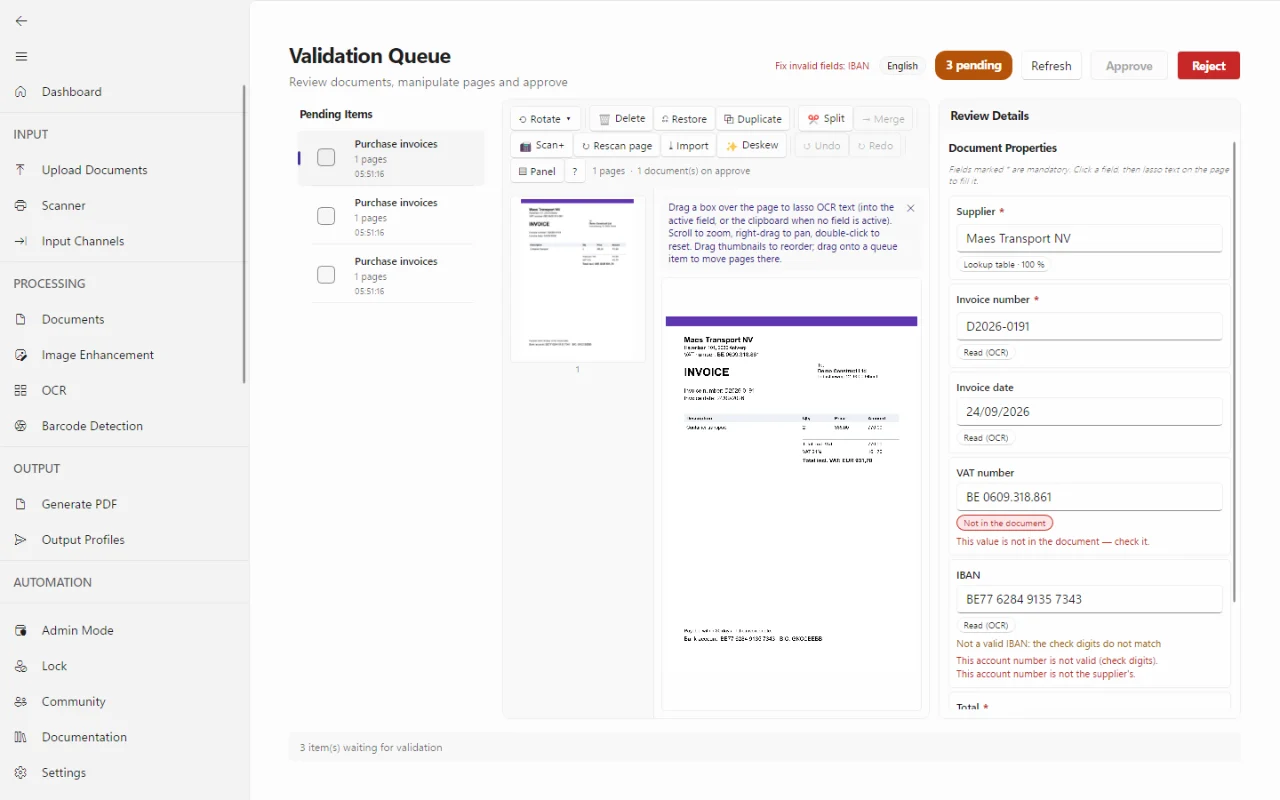This screenshot has height=800, width=1280.
Task: Open the Documentation link in sidebar
Action: (x=84, y=737)
